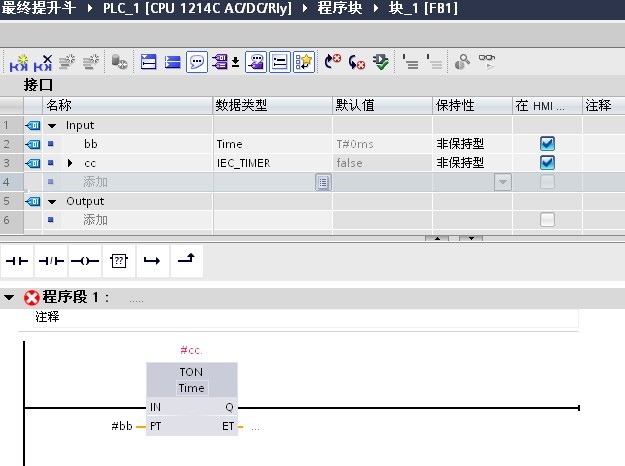The width and height of the screenshot is (625, 466).
Task: Click the open branch arrow icon
Action: [x=152, y=261]
